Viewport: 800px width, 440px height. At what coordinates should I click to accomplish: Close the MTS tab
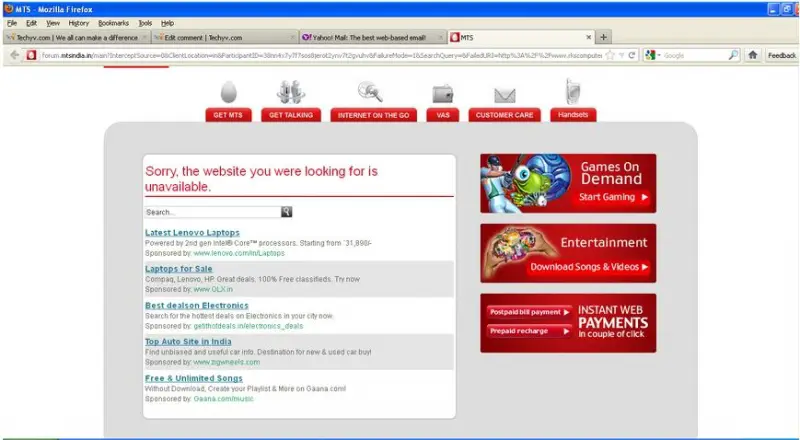[x=588, y=37]
